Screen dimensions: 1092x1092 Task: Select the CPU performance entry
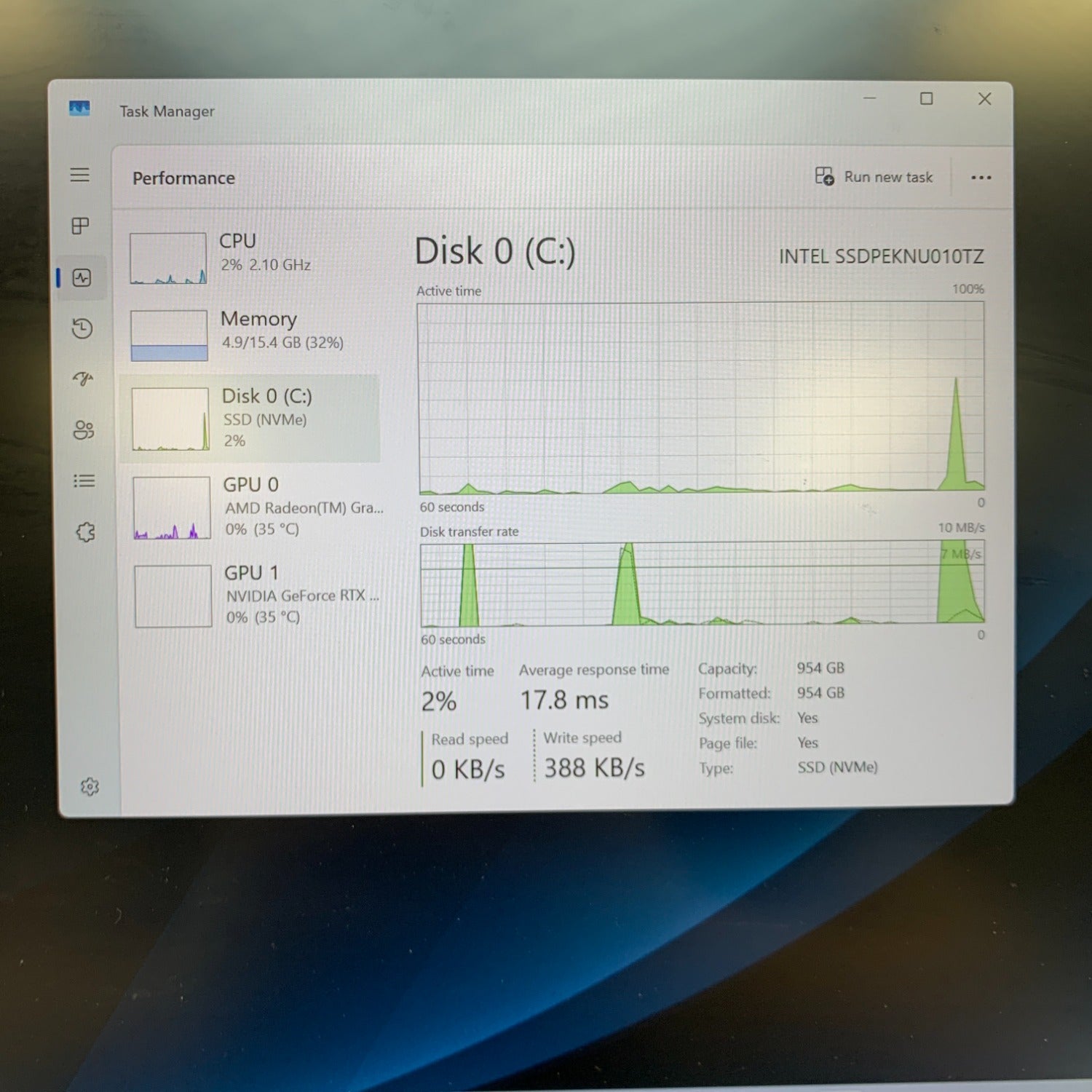coord(250,258)
